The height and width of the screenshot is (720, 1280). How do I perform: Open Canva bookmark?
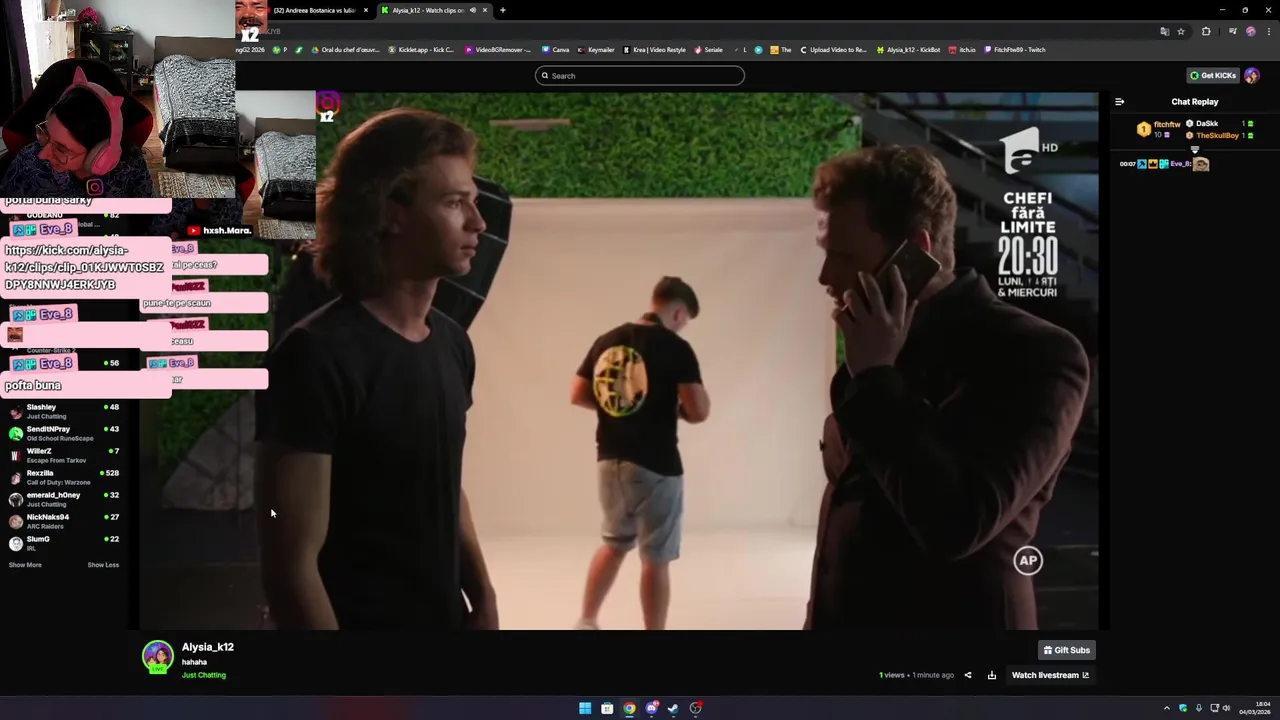[555, 50]
